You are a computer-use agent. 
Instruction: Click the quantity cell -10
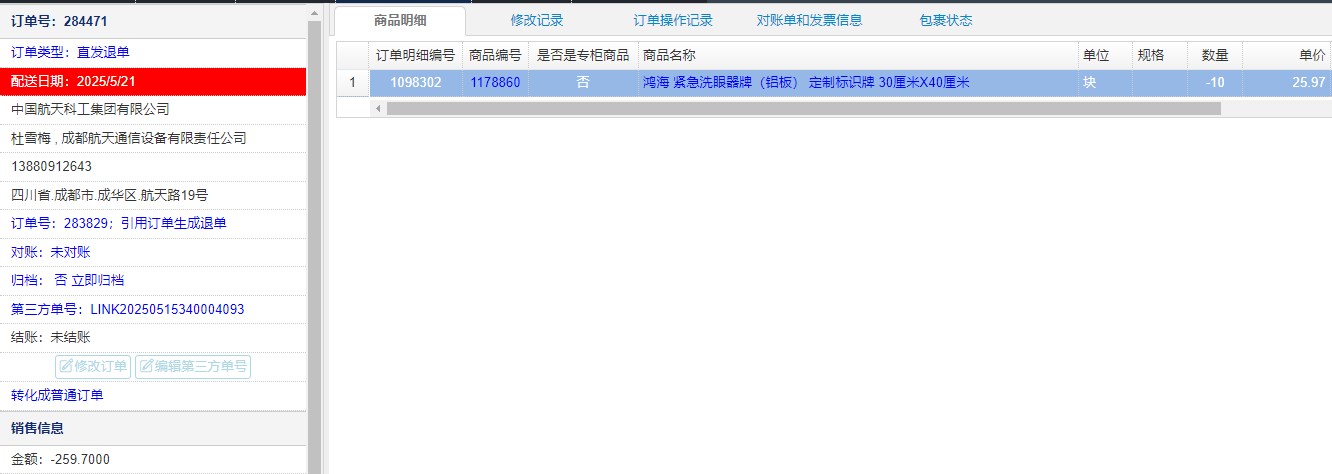1215,83
